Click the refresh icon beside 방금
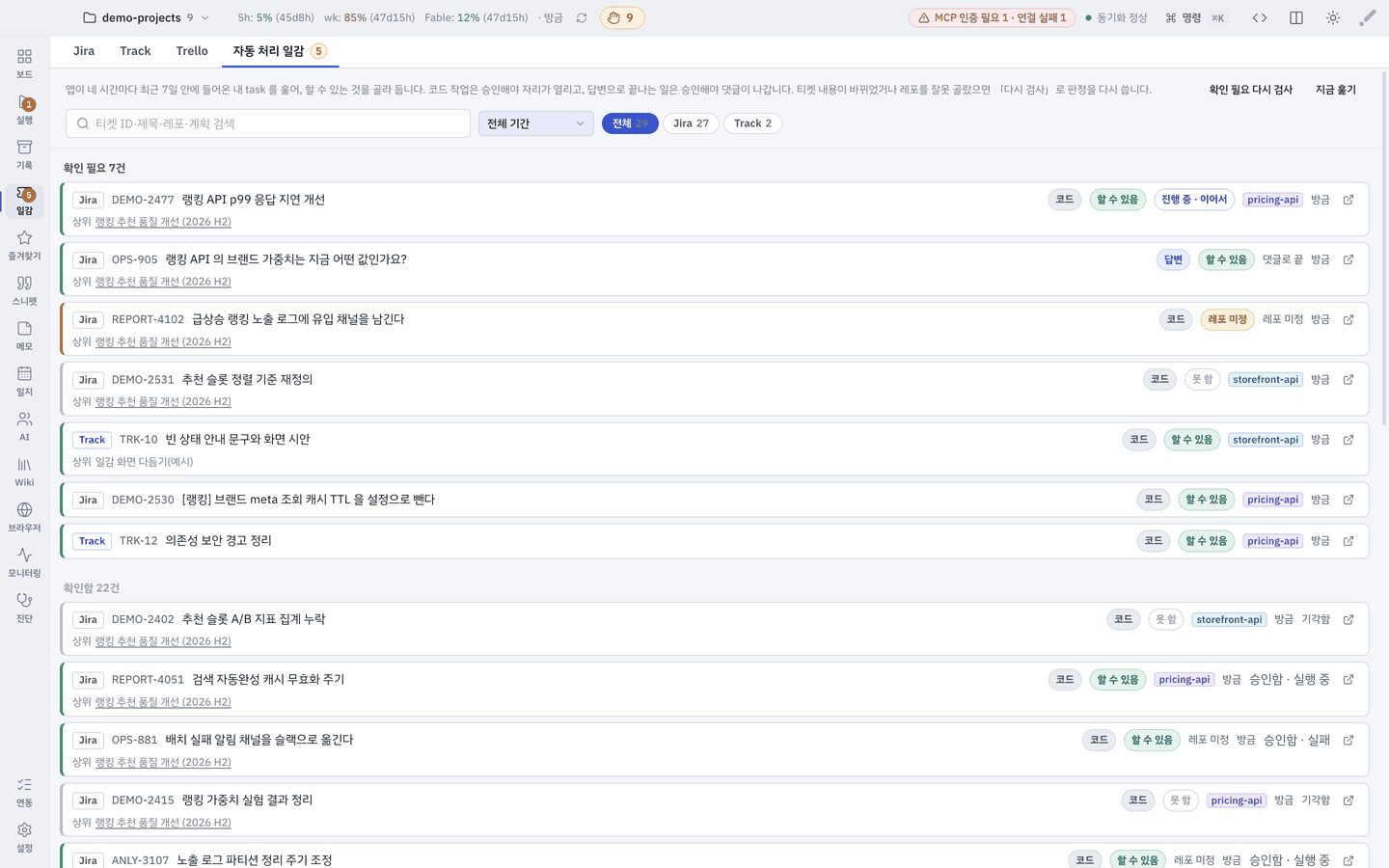The height and width of the screenshot is (868, 1389). pos(582,17)
